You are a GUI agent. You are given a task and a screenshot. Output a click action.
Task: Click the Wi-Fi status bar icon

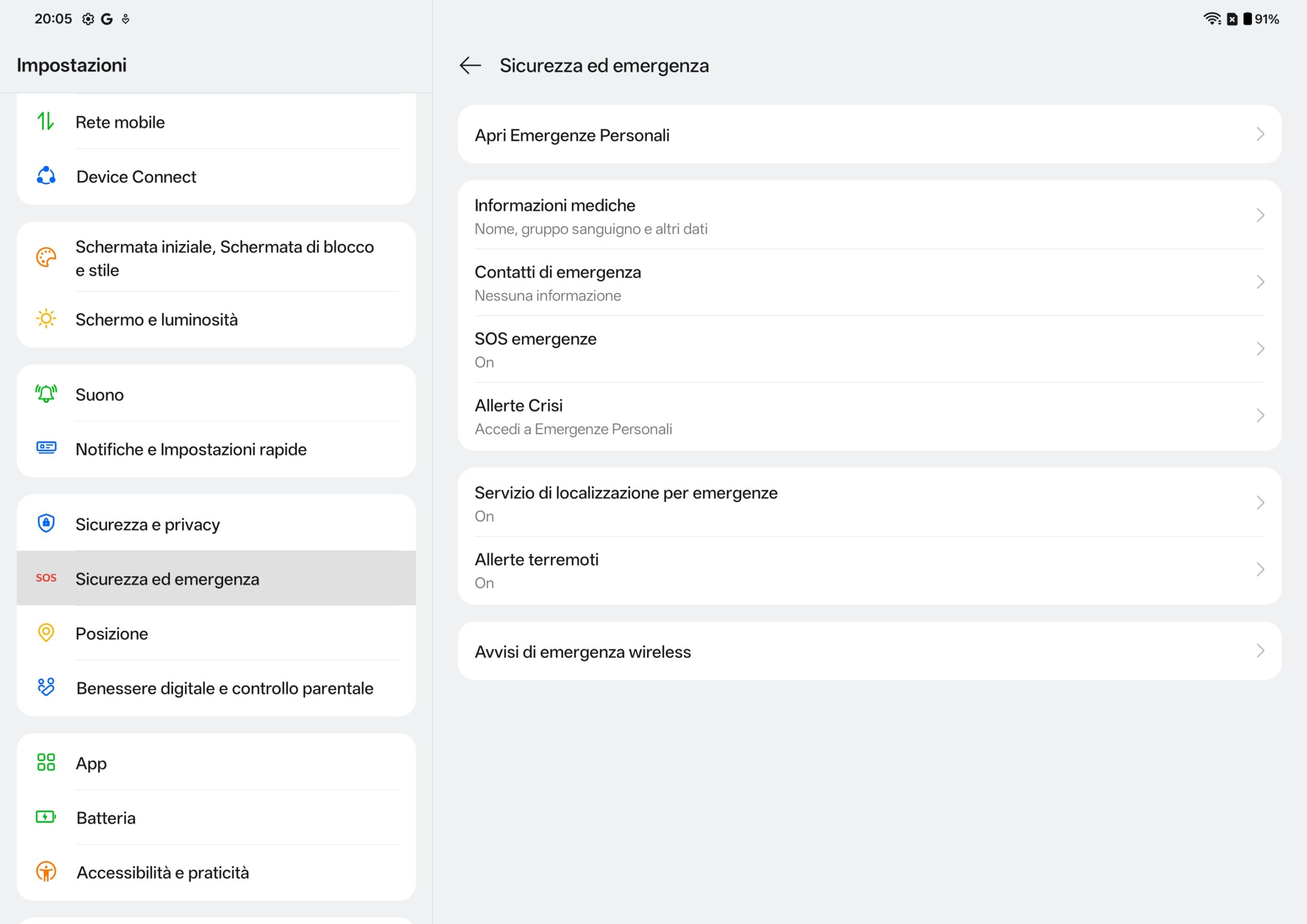(x=1212, y=19)
